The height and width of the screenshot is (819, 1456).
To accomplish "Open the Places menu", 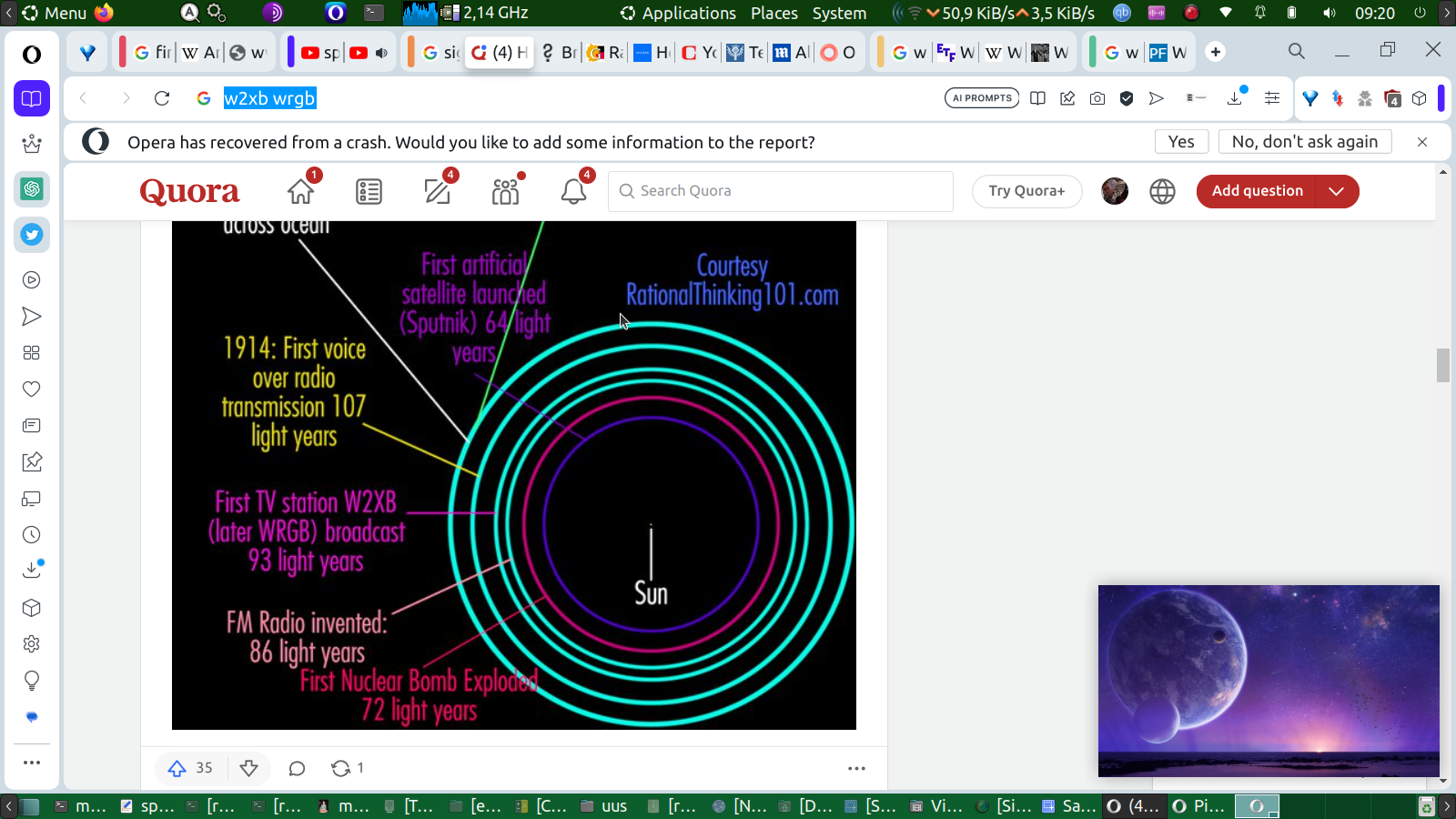I will (773, 13).
